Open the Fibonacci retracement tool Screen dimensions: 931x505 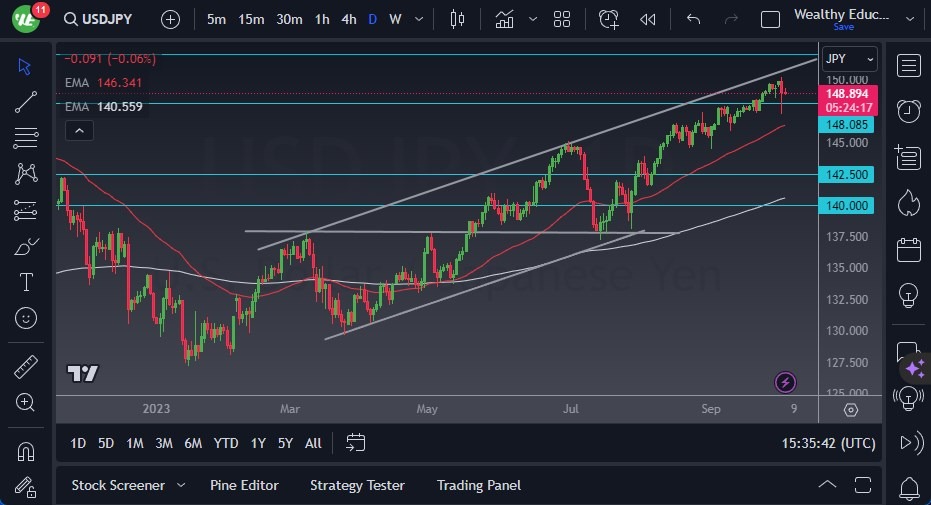[x=26, y=137]
